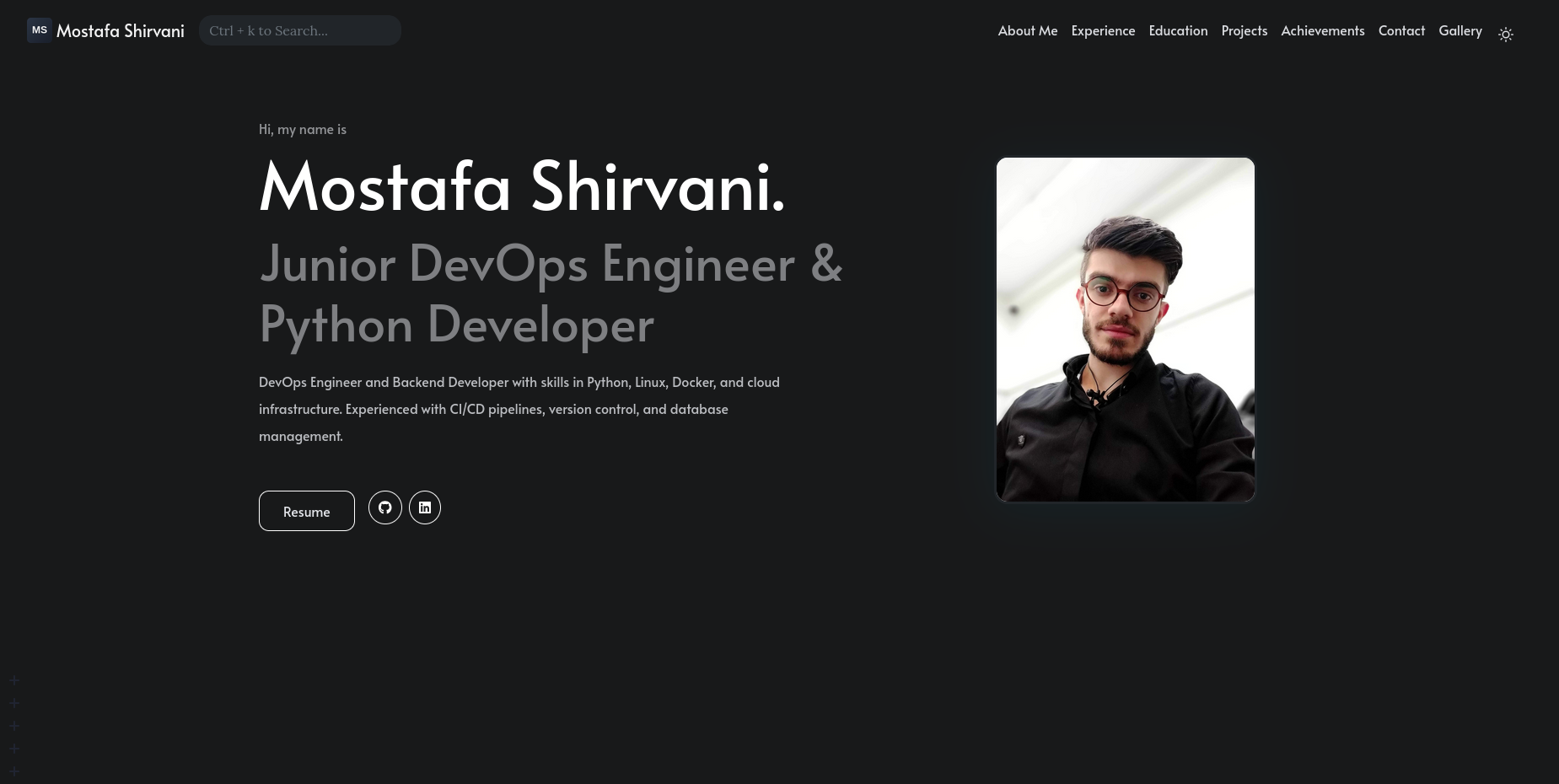Screen dimensions: 1559x784
Task: Click the description paragraph about DevOps skills
Action: 519,408
